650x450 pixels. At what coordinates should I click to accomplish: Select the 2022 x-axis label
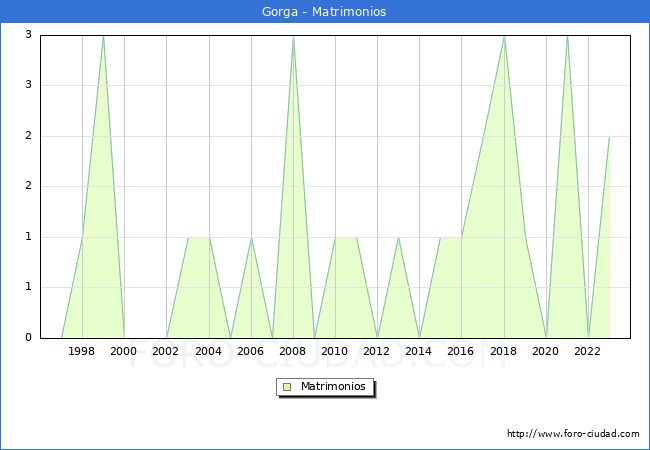point(588,351)
